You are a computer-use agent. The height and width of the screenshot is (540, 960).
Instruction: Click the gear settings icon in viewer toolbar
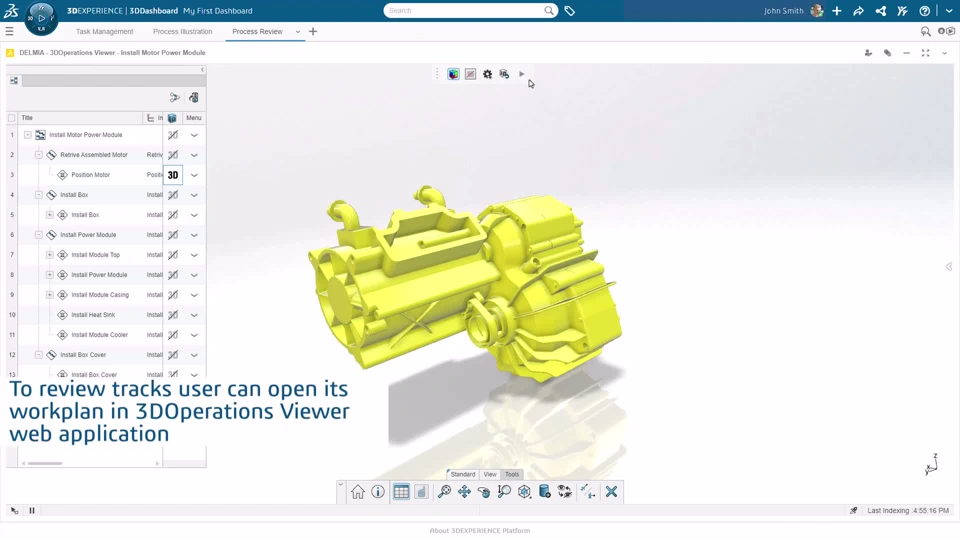coord(487,74)
